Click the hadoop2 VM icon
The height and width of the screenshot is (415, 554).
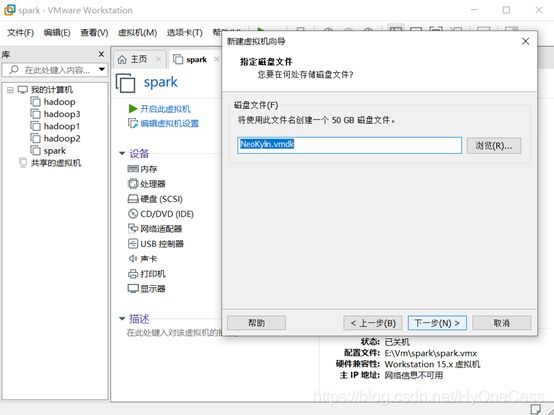35,138
